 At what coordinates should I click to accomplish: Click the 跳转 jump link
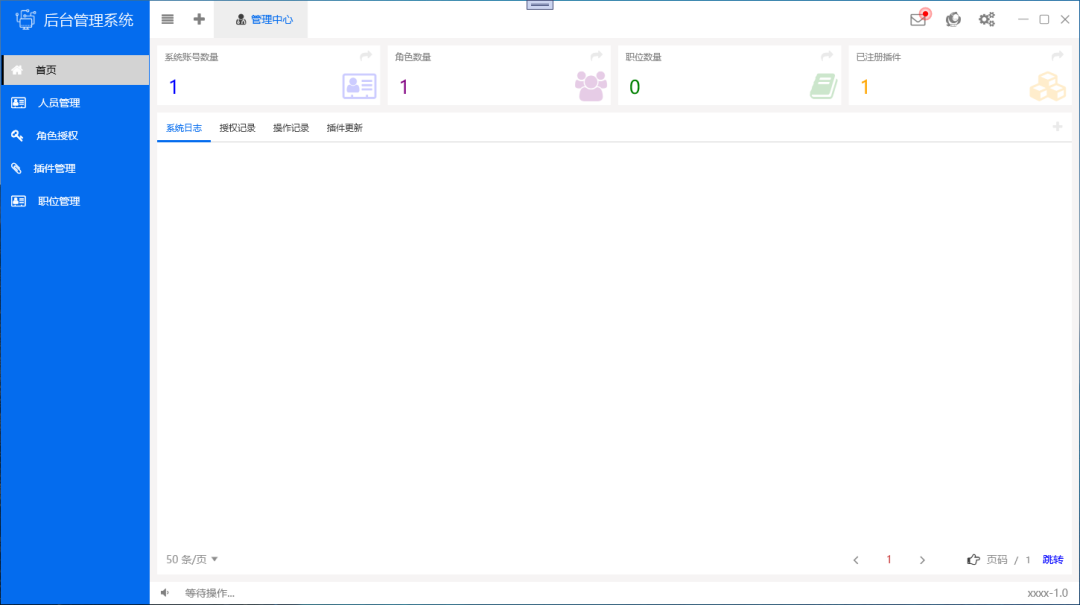(x=1053, y=560)
